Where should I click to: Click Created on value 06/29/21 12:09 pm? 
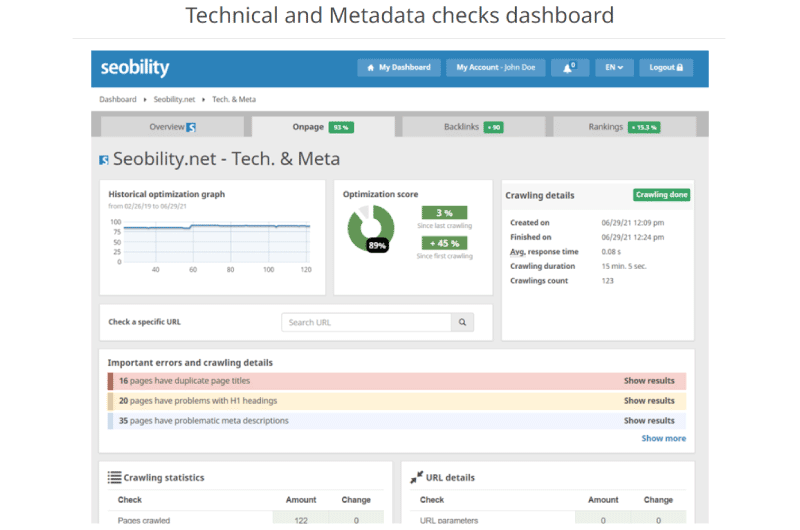[x=633, y=222]
